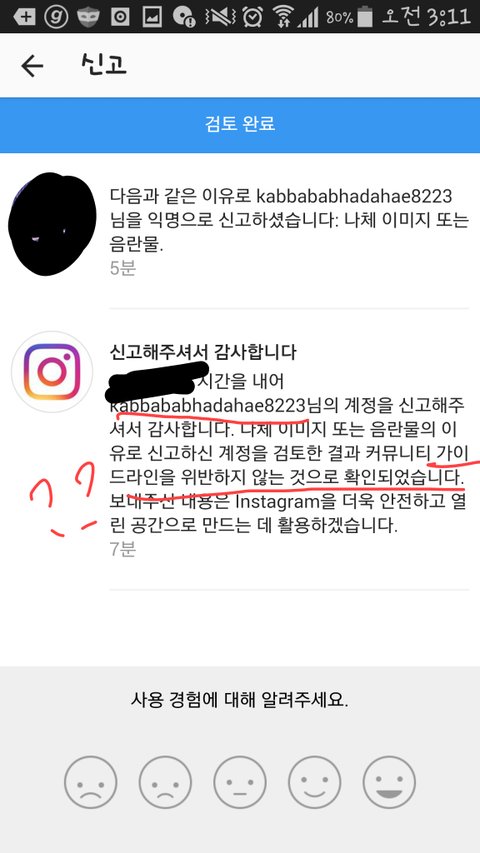This screenshot has height=853, width=480.
Task: Select the slightly sad face rating
Action: (x=165, y=782)
